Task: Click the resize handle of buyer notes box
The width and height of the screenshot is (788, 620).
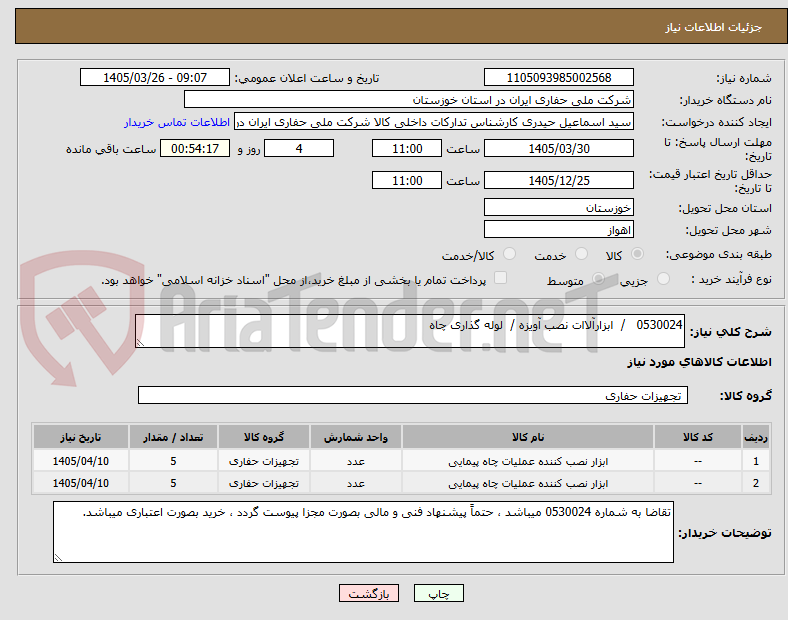Action: [58, 557]
